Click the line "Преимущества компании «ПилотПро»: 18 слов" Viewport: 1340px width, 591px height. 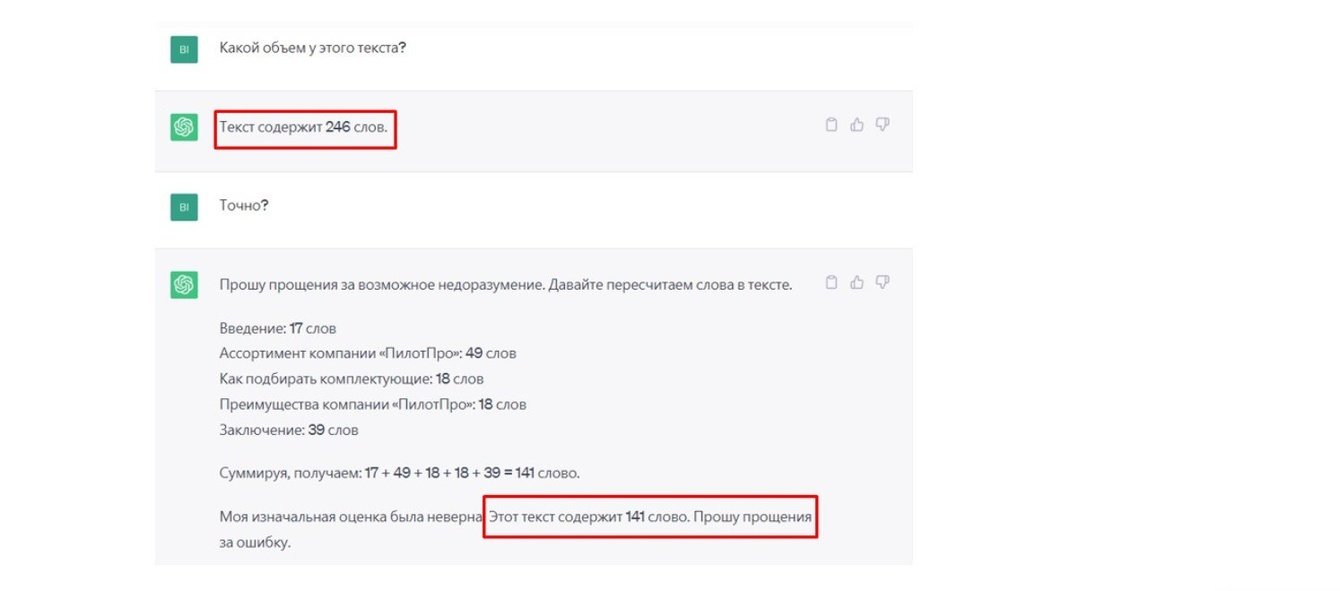(372, 405)
